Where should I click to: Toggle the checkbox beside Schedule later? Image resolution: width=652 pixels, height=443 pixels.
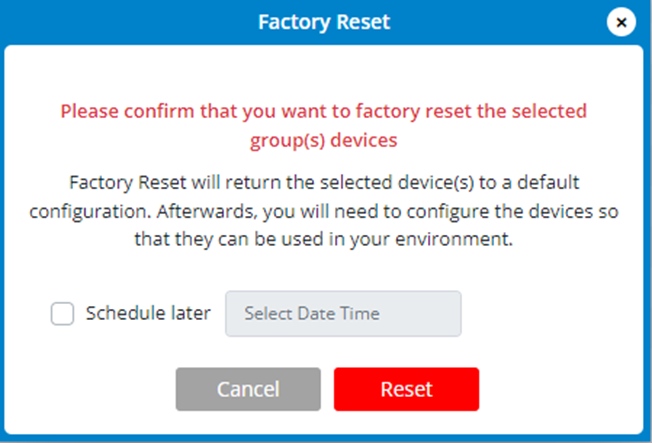click(62, 314)
